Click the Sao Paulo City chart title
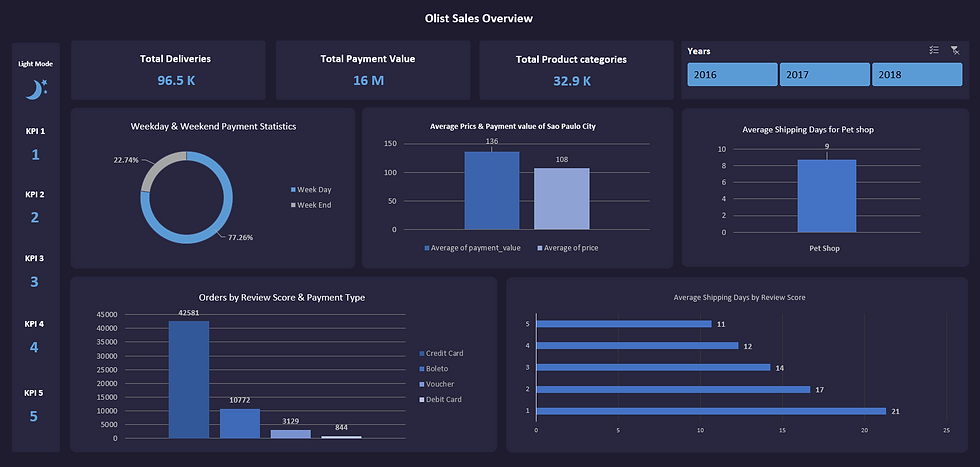The height and width of the screenshot is (467, 980). tap(512, 126)
